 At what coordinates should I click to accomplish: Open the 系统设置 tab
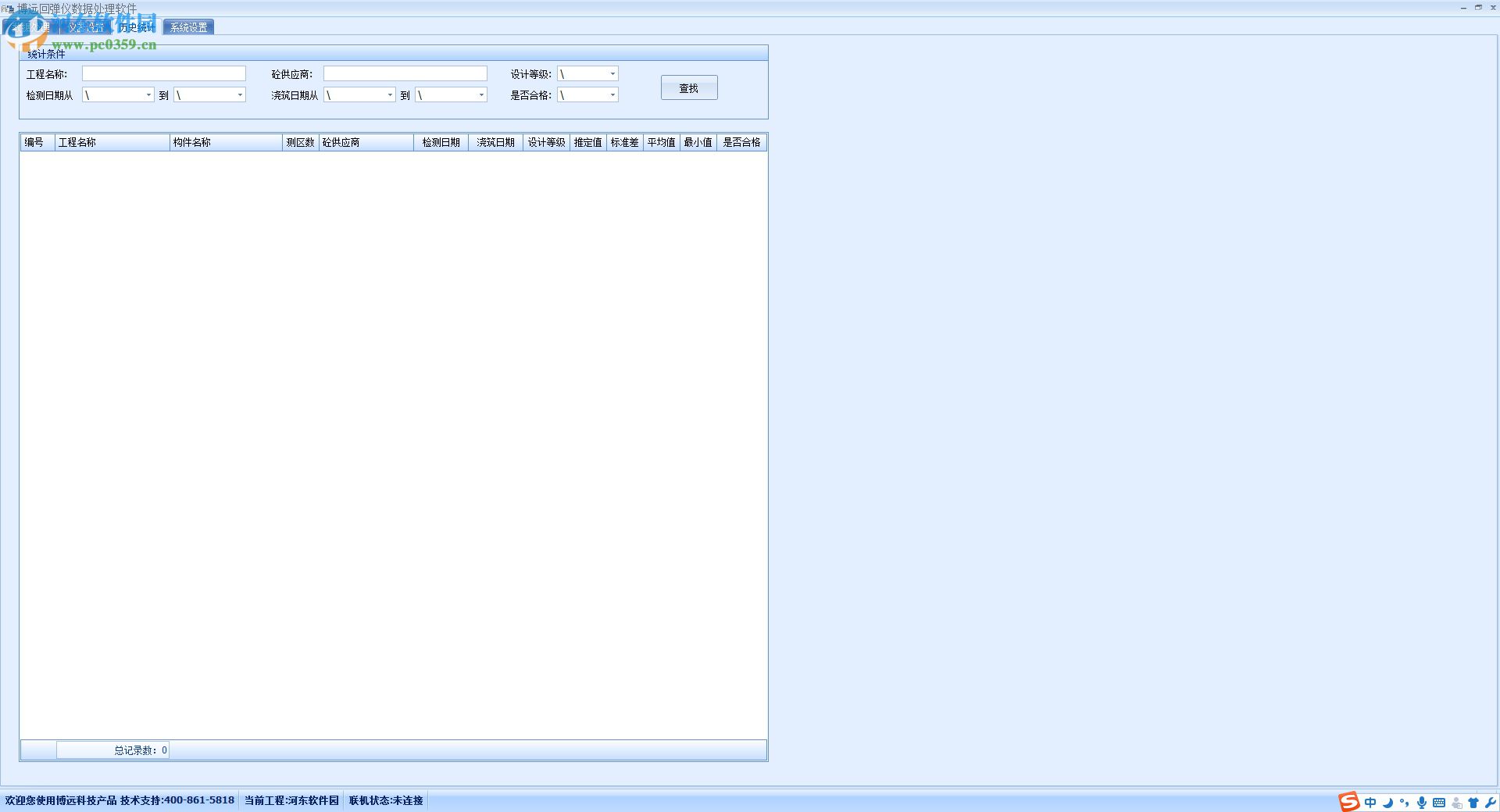[x=189, y=27]
